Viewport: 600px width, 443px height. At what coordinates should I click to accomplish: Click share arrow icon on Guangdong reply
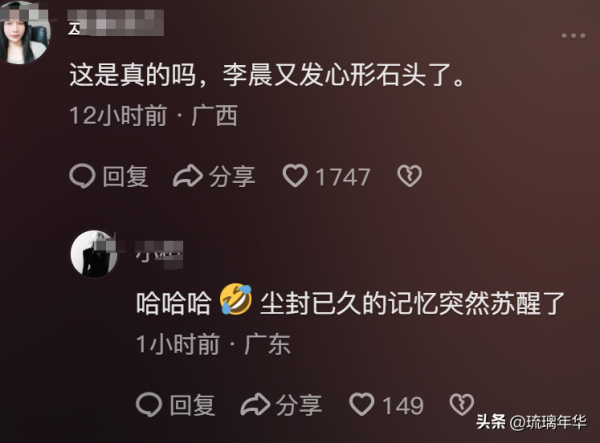click(x=255, y=405)
